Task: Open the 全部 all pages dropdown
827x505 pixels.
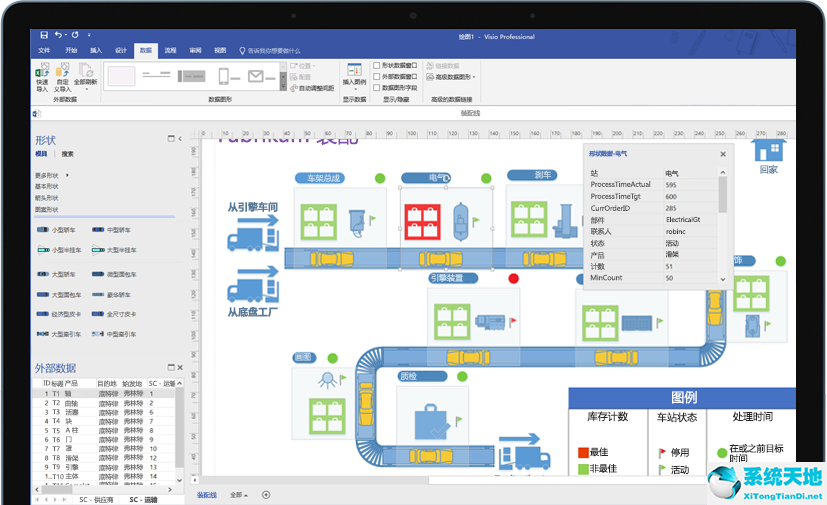Action: [238, 495]
